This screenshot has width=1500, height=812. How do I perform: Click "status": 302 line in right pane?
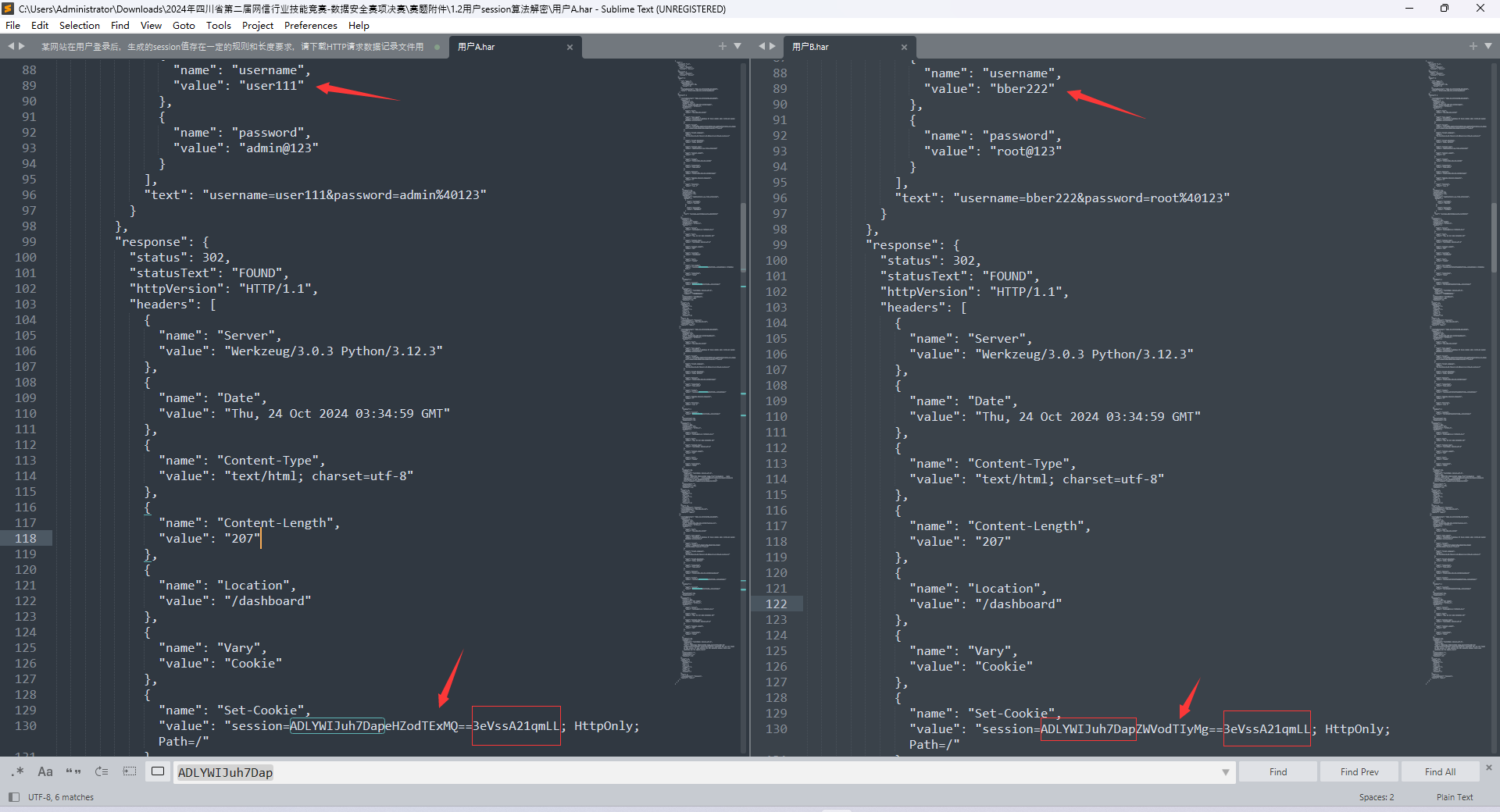coord(931,261)
